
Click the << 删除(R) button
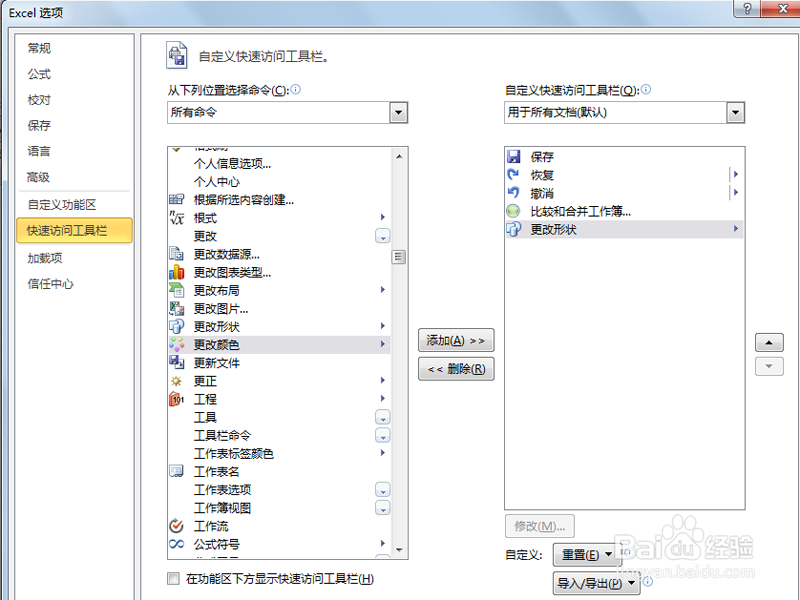[456, 369]
